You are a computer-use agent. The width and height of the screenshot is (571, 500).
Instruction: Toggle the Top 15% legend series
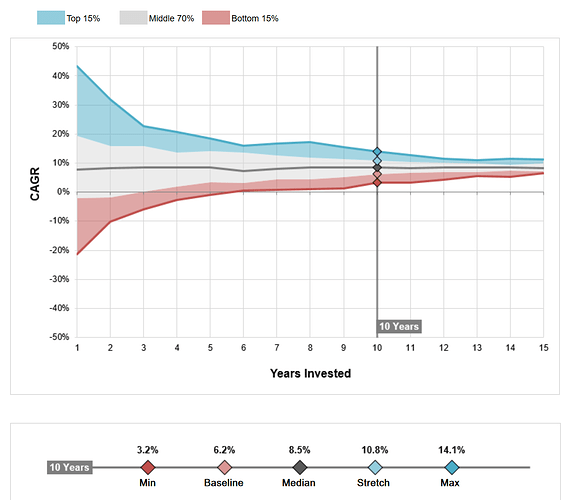point(68,18)
